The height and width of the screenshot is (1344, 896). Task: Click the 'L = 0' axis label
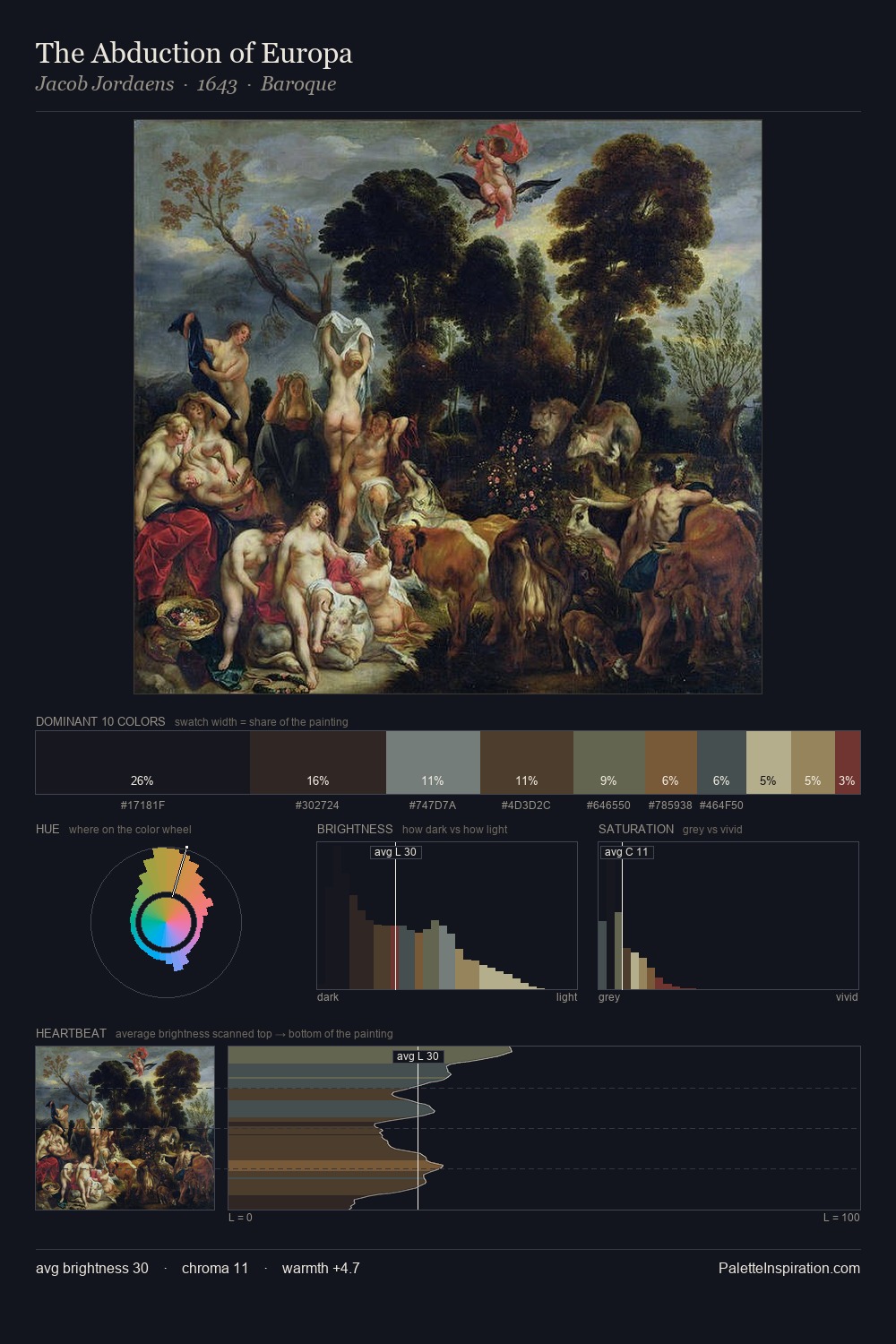(240, 1218)
